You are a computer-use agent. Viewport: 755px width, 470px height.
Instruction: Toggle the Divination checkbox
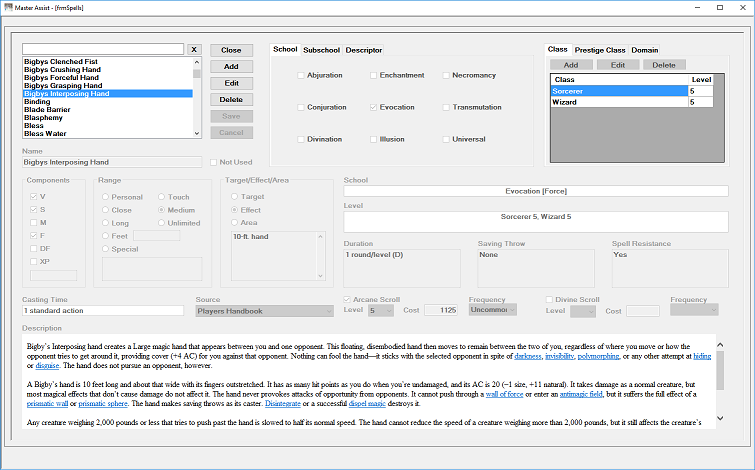click(x=301, y=139)
